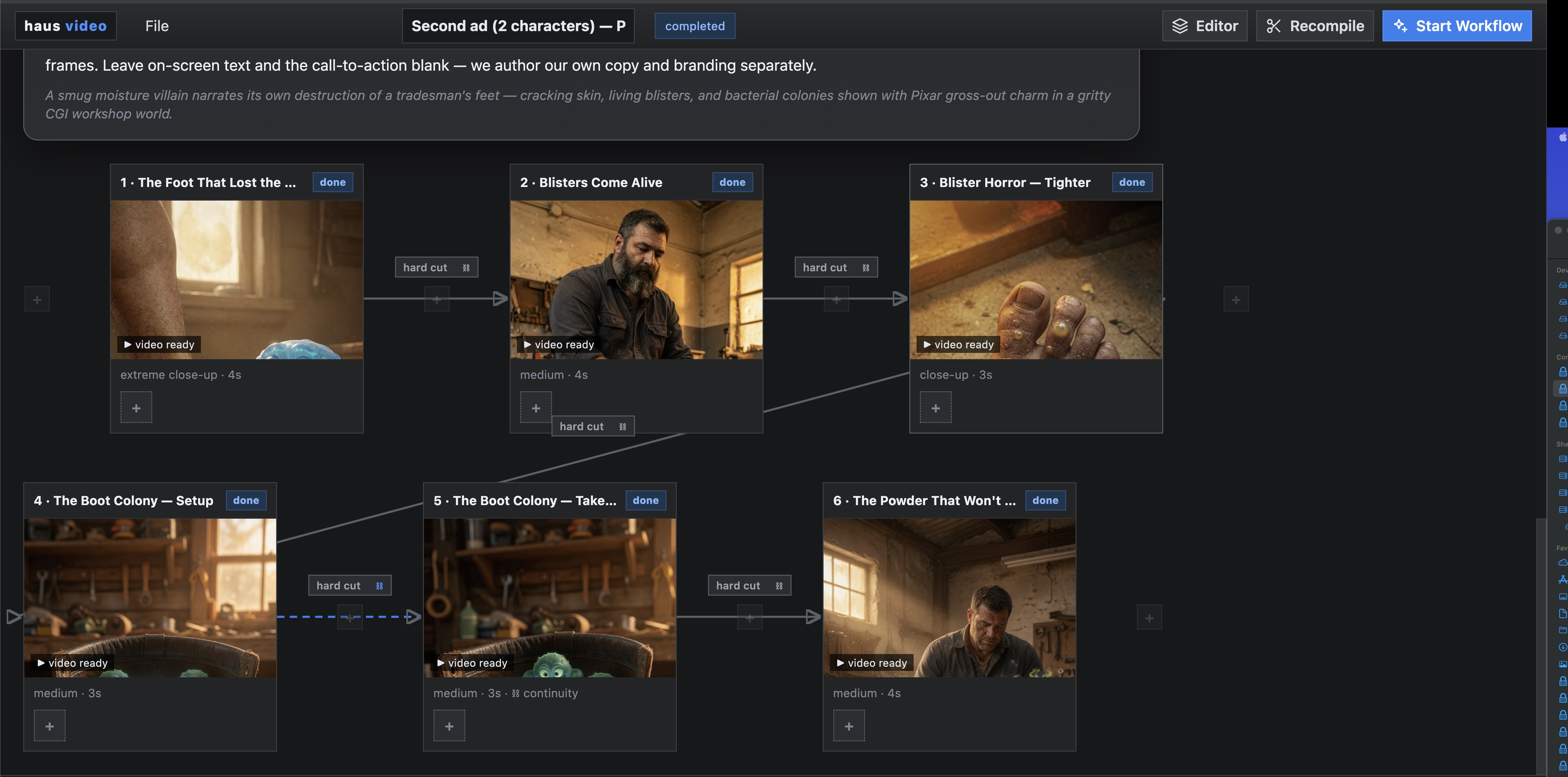Viewport: 1568px width, 777px height.
Task: Select the leg and window thumbnail of scene 1
Action: coord(237,280)
